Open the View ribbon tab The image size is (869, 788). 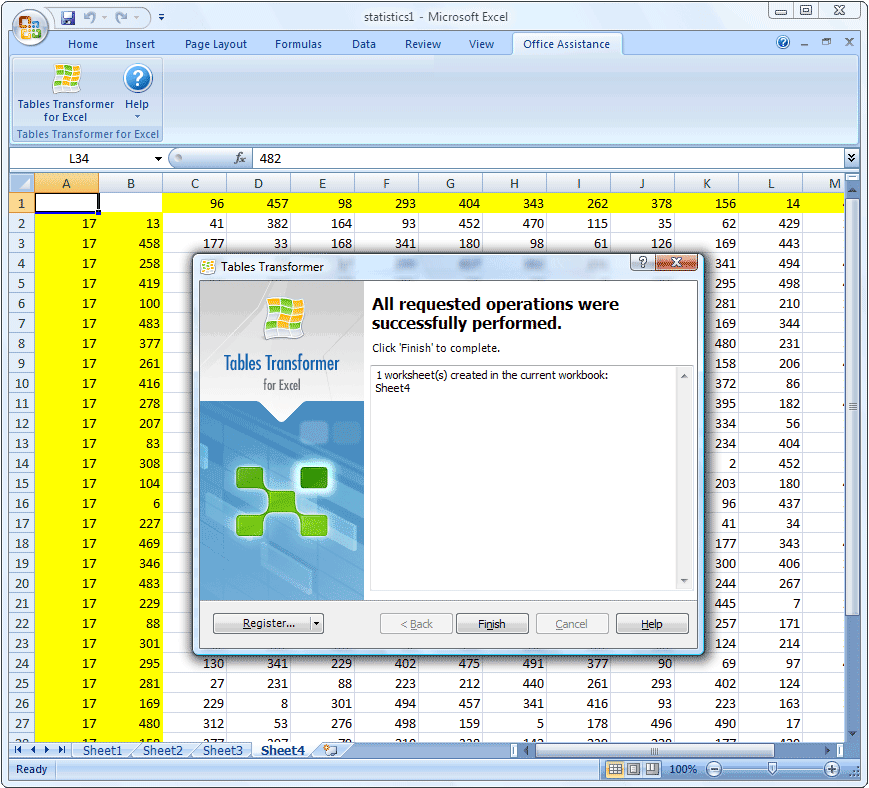coord(481,44)
